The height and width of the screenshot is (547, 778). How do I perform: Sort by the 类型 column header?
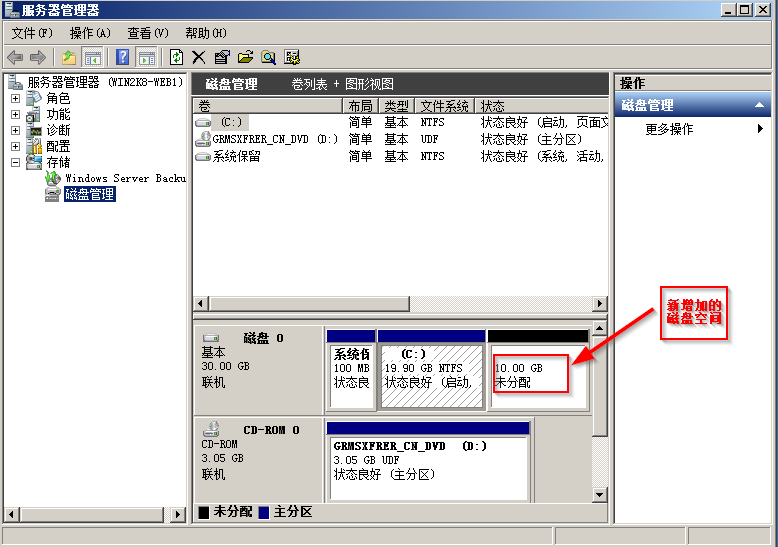click(x=397, y=106)
